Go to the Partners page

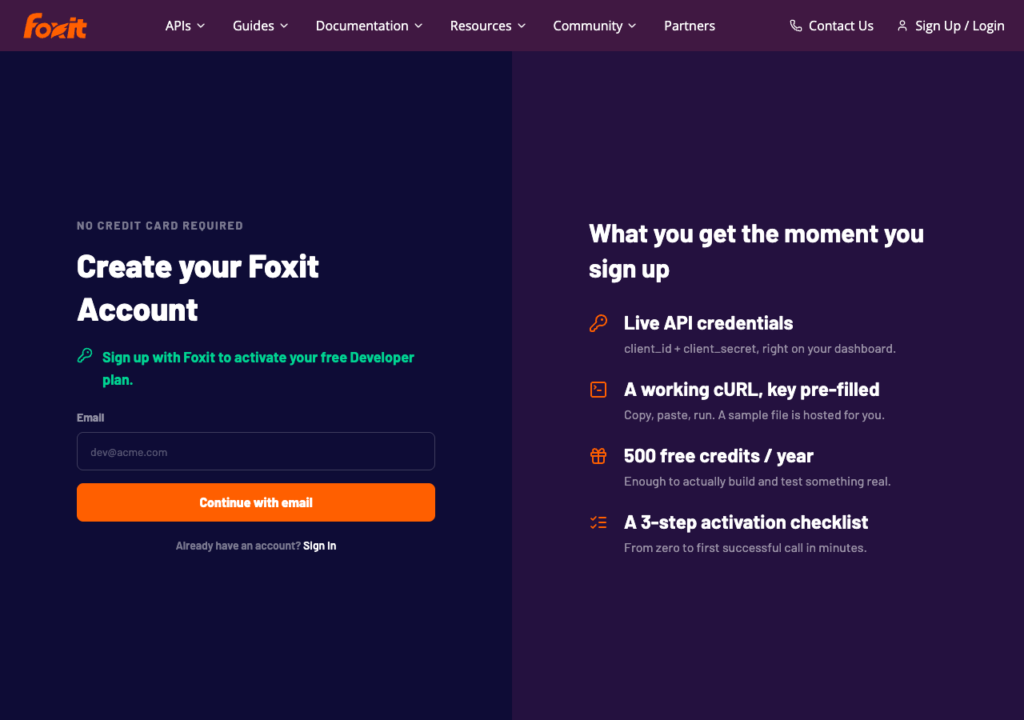[690, 26]
